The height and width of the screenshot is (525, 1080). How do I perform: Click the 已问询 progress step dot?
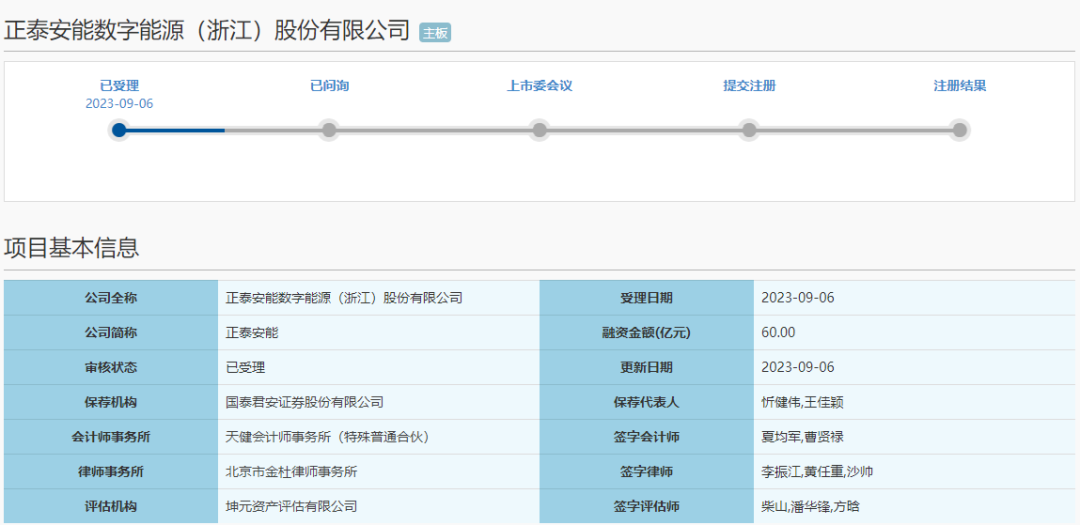(x=329, y=130)
